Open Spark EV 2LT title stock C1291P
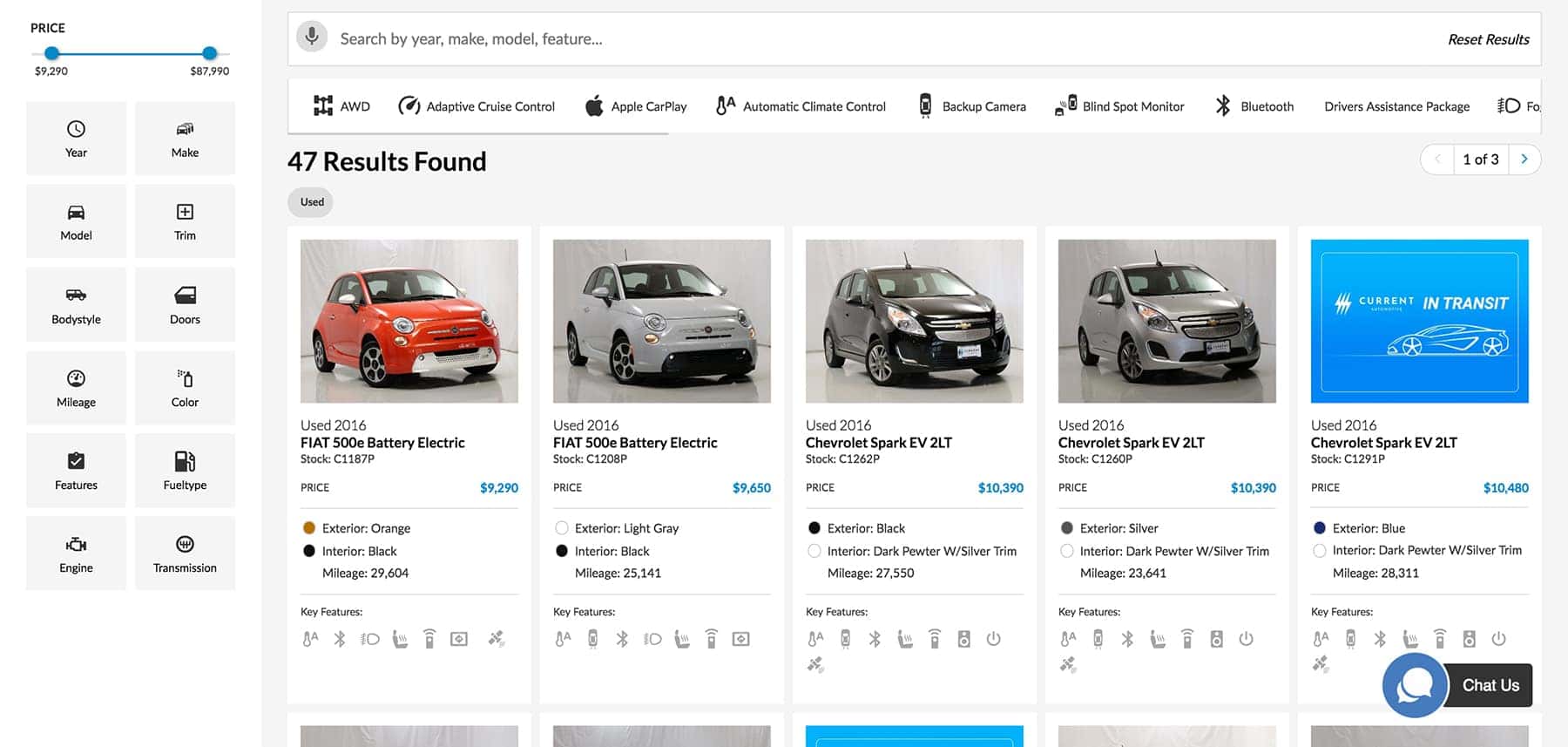This screenshot has height=747, width=1568. point(1384,443)
